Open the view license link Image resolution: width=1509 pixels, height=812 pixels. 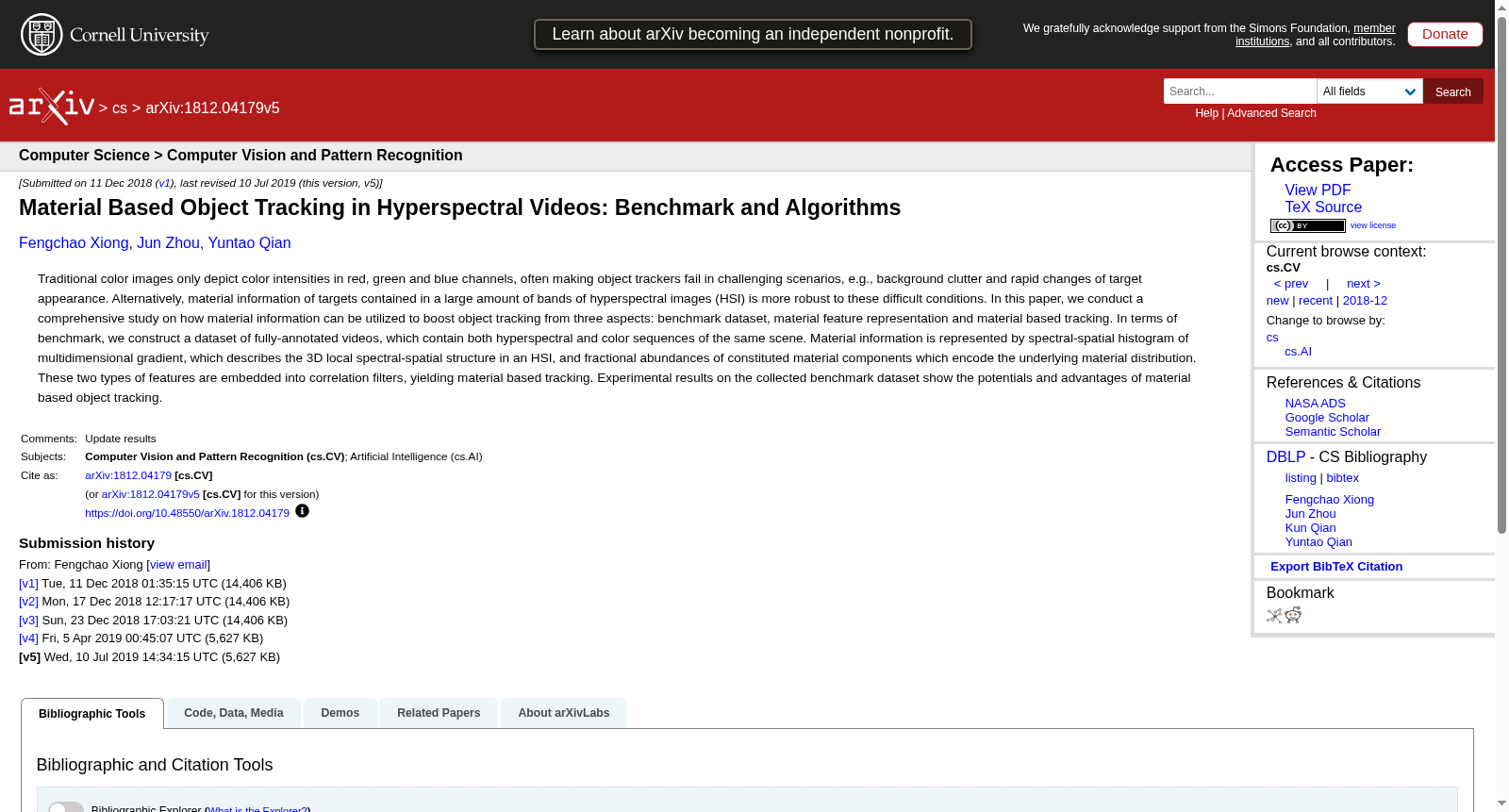pyautogui.click(x=1372, y=225)
